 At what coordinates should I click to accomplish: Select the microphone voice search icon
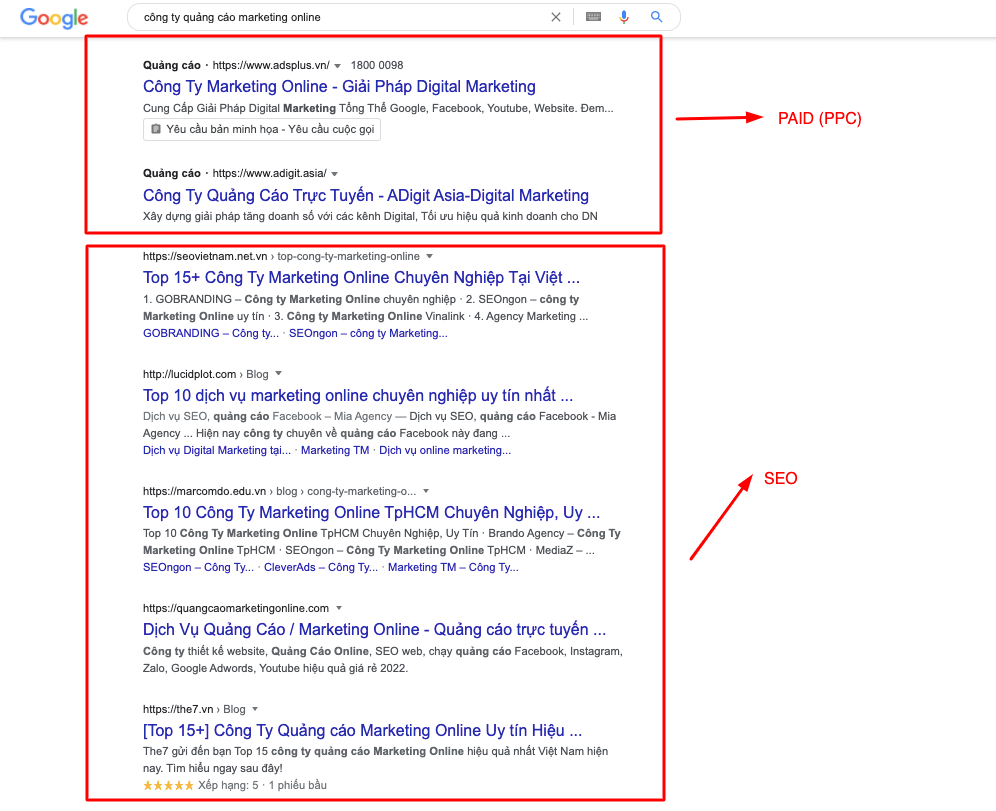point(623,17)
